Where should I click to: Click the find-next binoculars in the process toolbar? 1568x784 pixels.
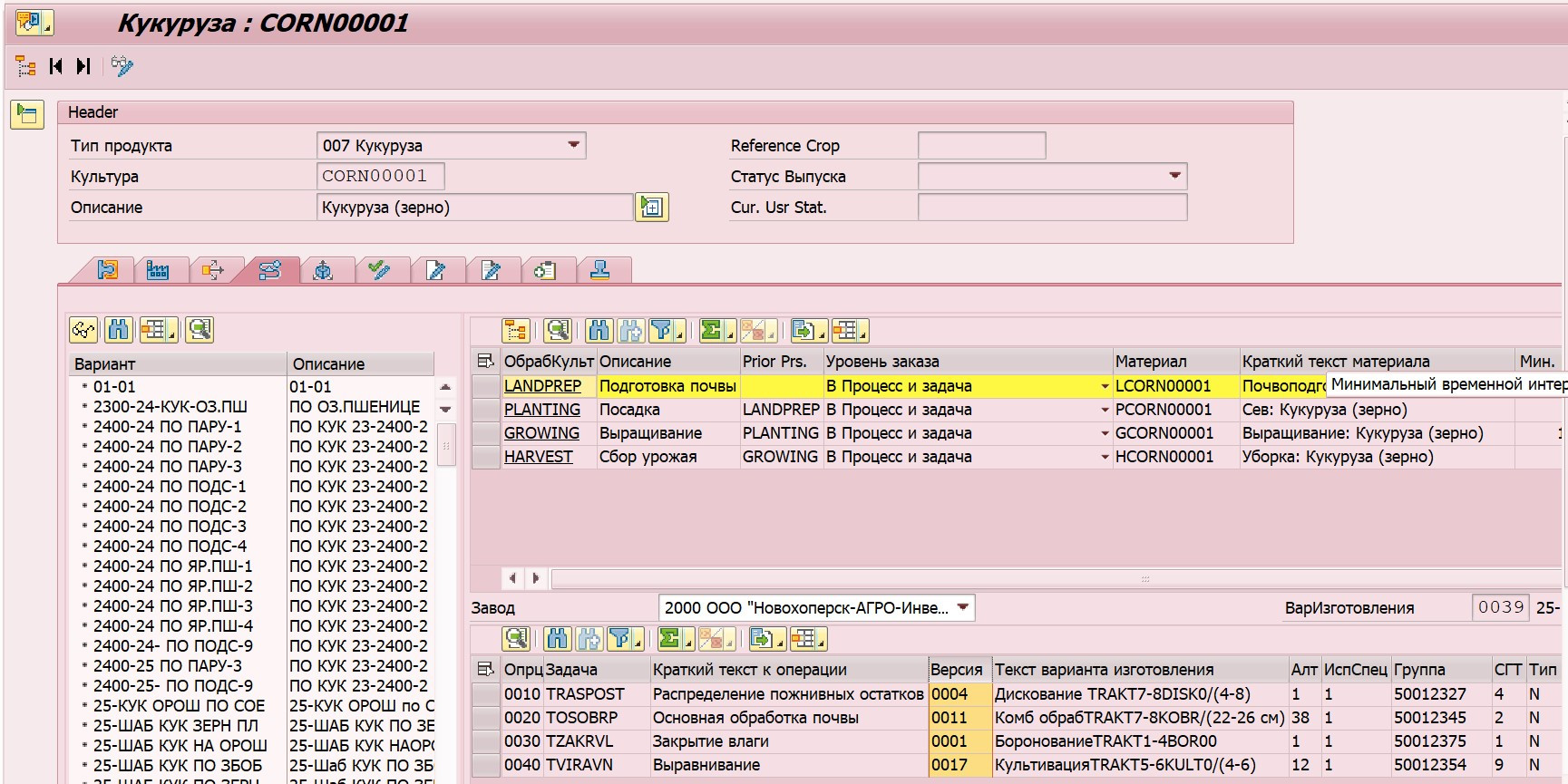pos(631,331)
